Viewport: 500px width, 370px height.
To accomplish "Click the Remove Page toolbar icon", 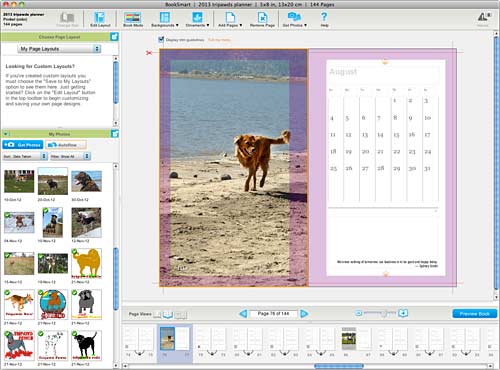I will 262,19.
